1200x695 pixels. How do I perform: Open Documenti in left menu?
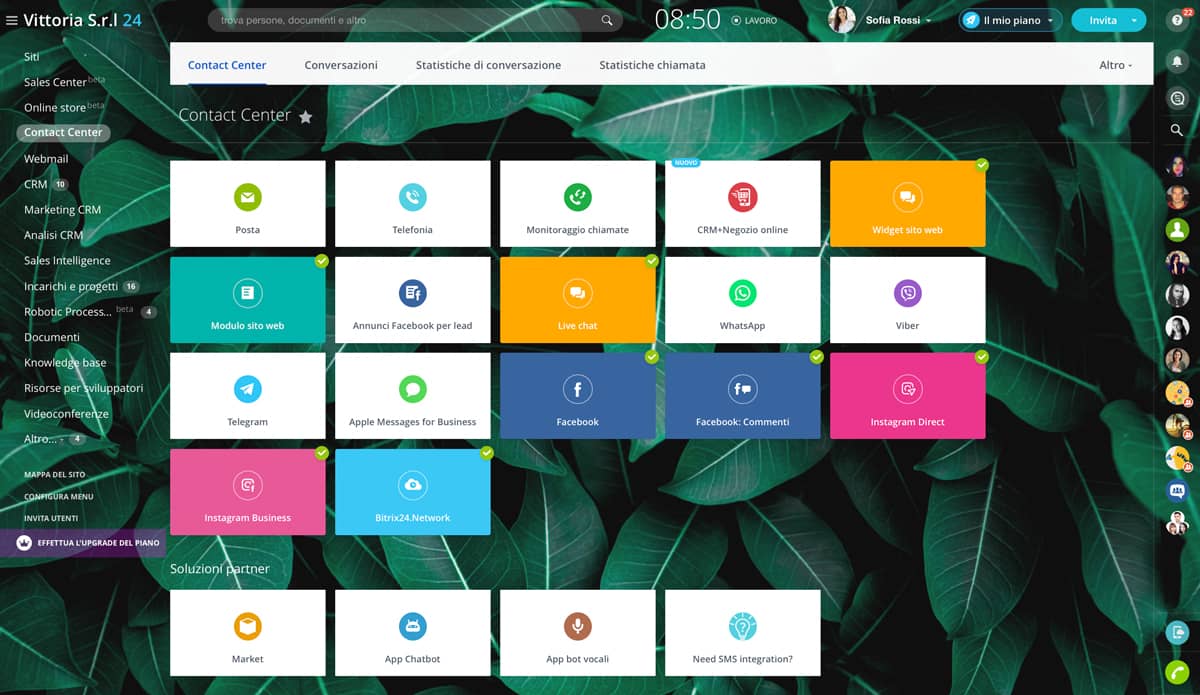[51, 337]
